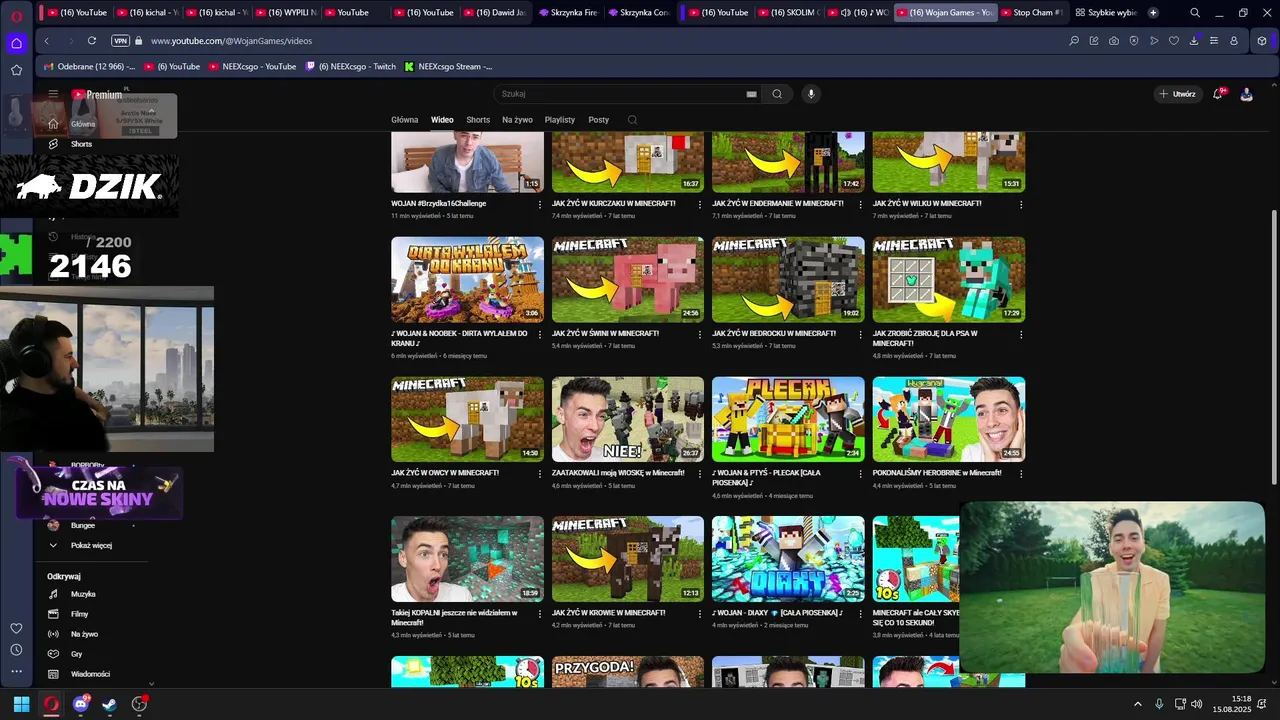
Task: Open the extensions cube icon
Action: tap(1262, 41)
